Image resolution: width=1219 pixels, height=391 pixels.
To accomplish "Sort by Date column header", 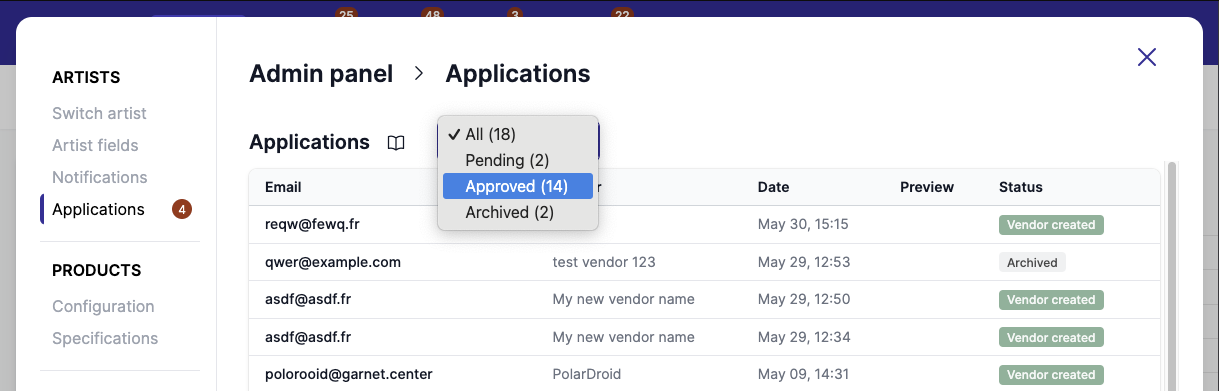I will (x=773, y=187).
